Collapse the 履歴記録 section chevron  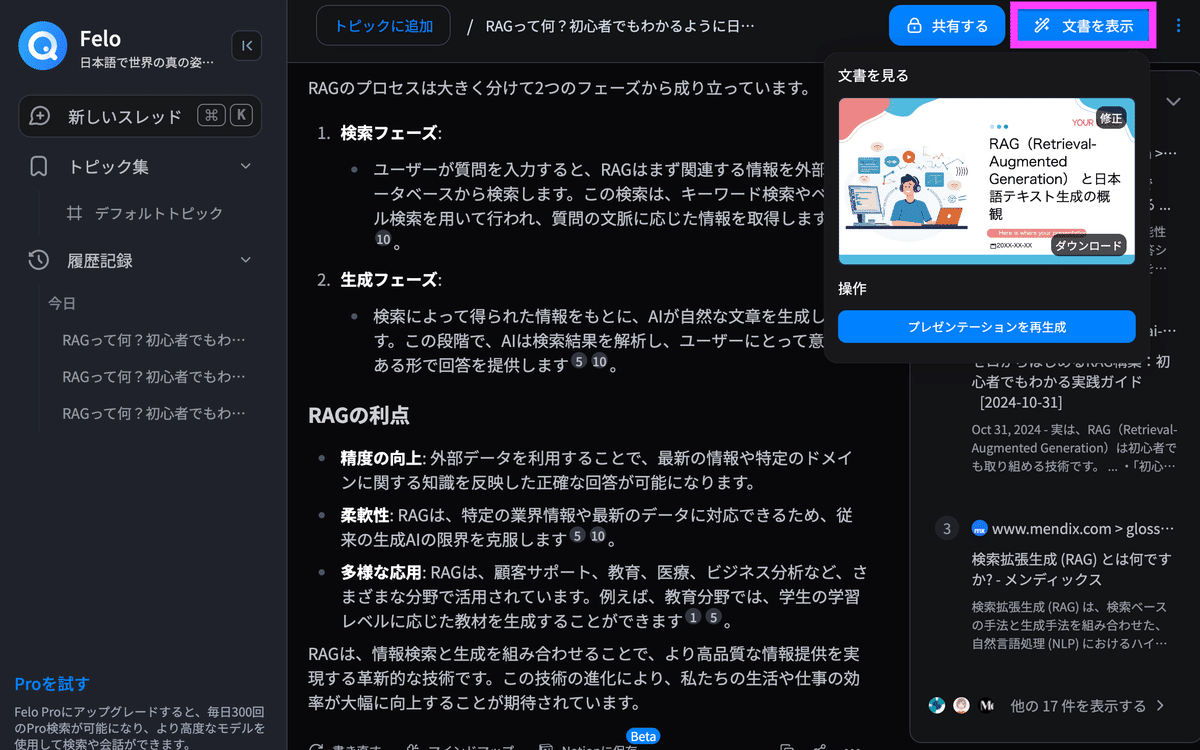point(246,260)
